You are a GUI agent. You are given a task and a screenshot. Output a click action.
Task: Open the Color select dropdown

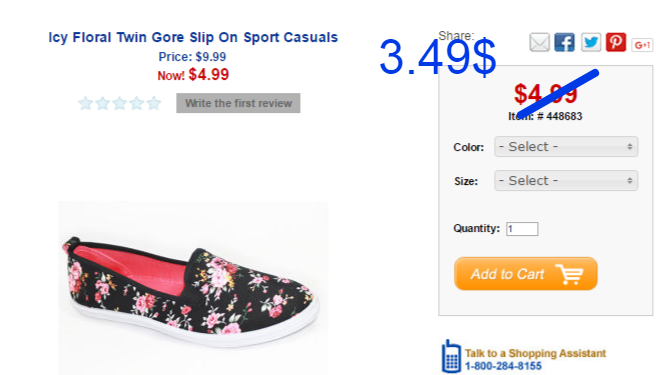(x=566, y=146)
